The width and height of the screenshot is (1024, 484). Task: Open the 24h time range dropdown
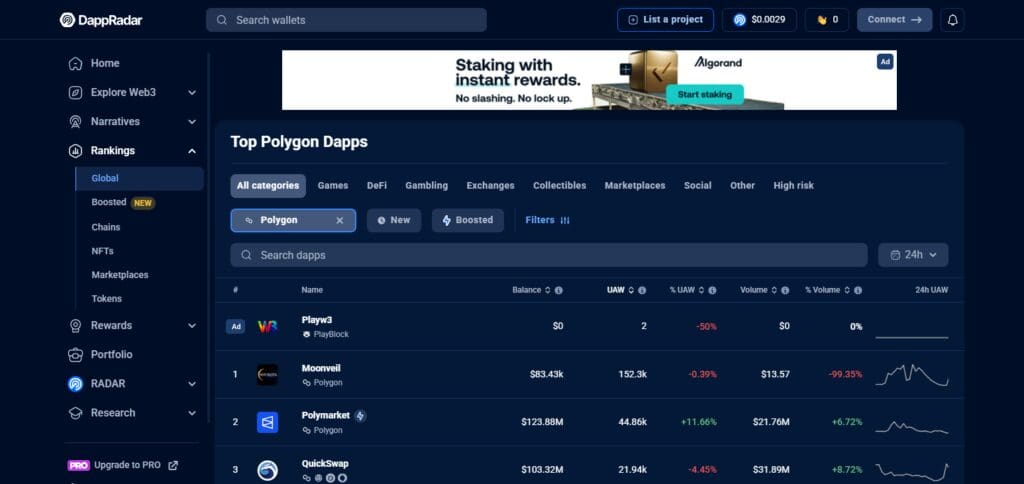click(913, 255)
